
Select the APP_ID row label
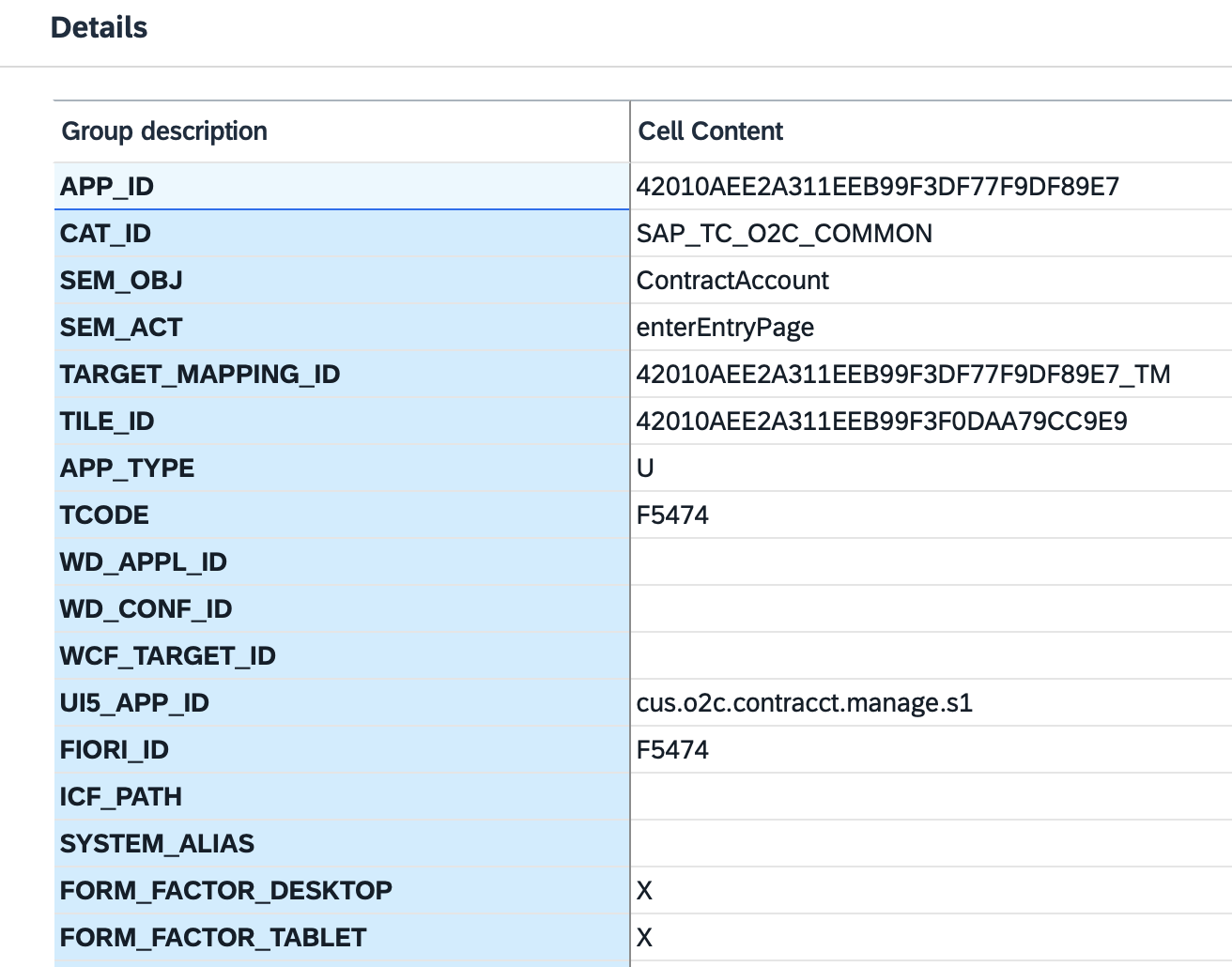(342, 186)
